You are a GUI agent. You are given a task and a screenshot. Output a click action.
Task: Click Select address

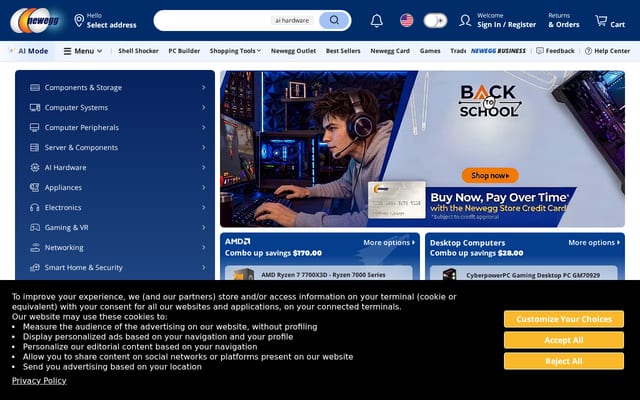point(111,25)
